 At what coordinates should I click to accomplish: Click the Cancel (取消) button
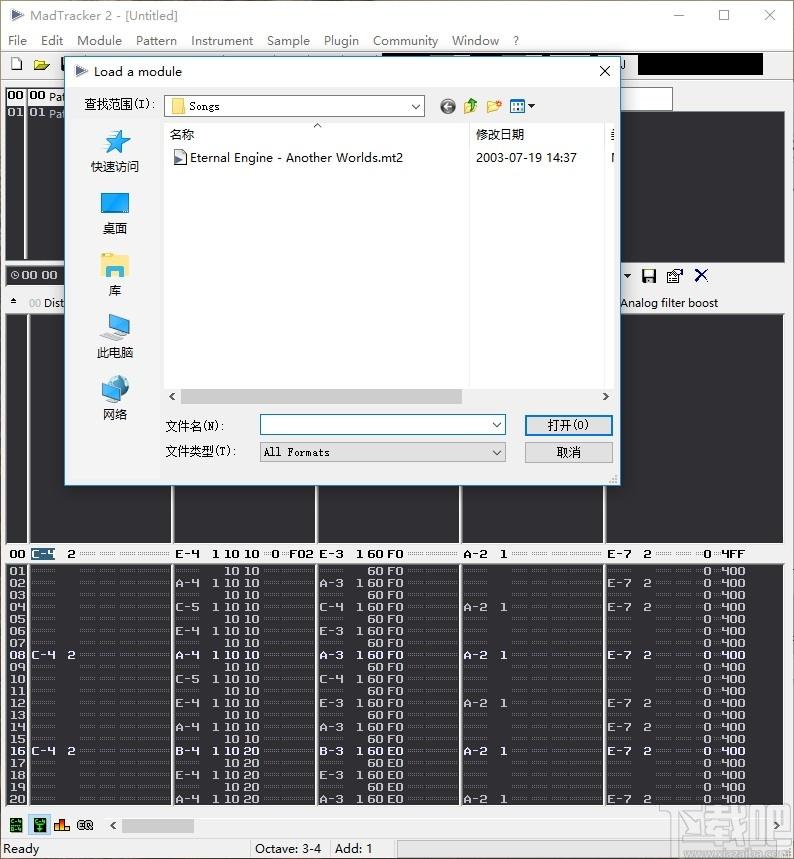coord(568,453)
